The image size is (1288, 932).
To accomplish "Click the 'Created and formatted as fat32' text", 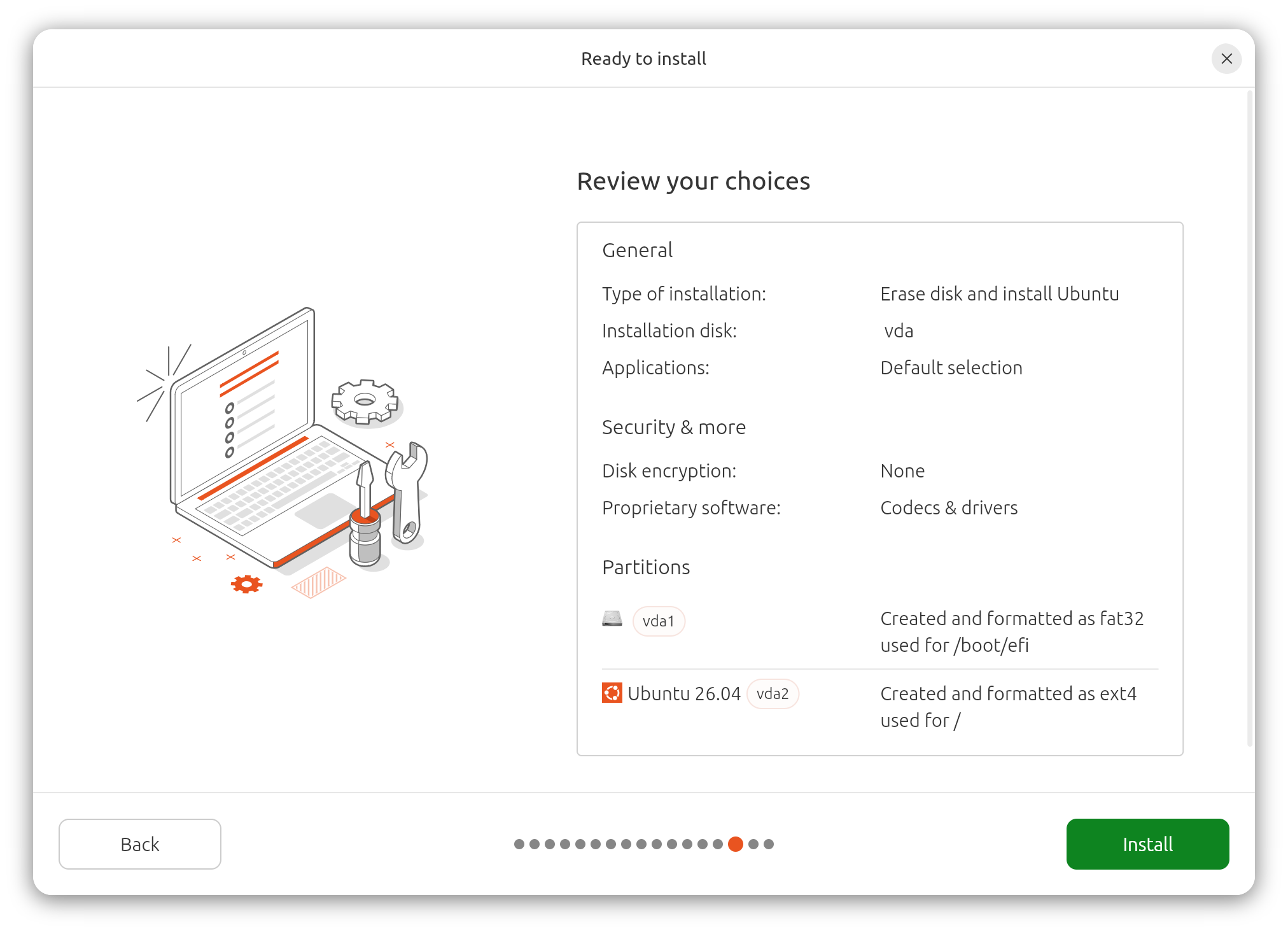I will pyautogui.click(x=1012, y=618).
